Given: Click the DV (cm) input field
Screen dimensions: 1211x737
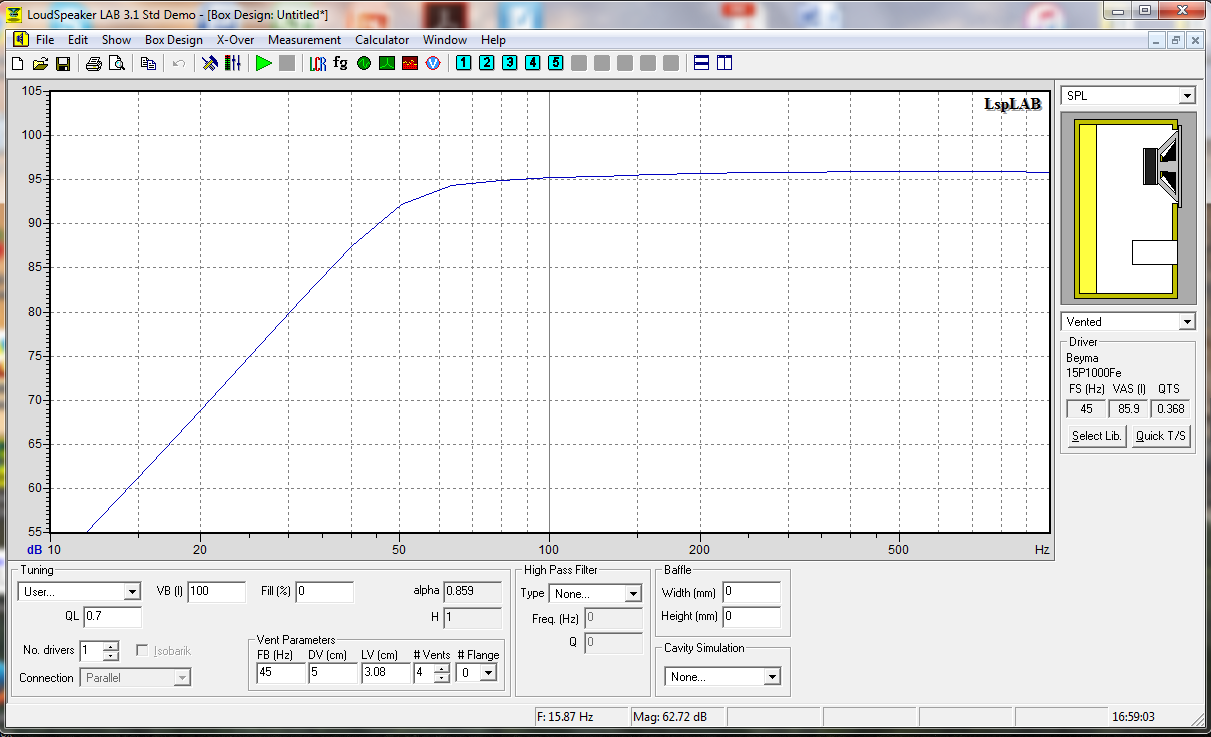Looking at the screenshot, I should point(332,673).
